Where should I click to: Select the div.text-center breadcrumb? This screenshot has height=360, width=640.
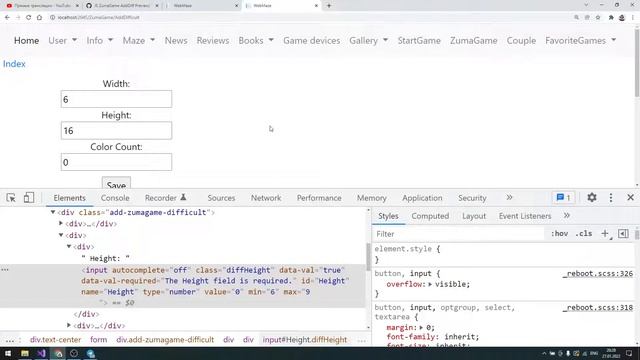click(56, 340)
